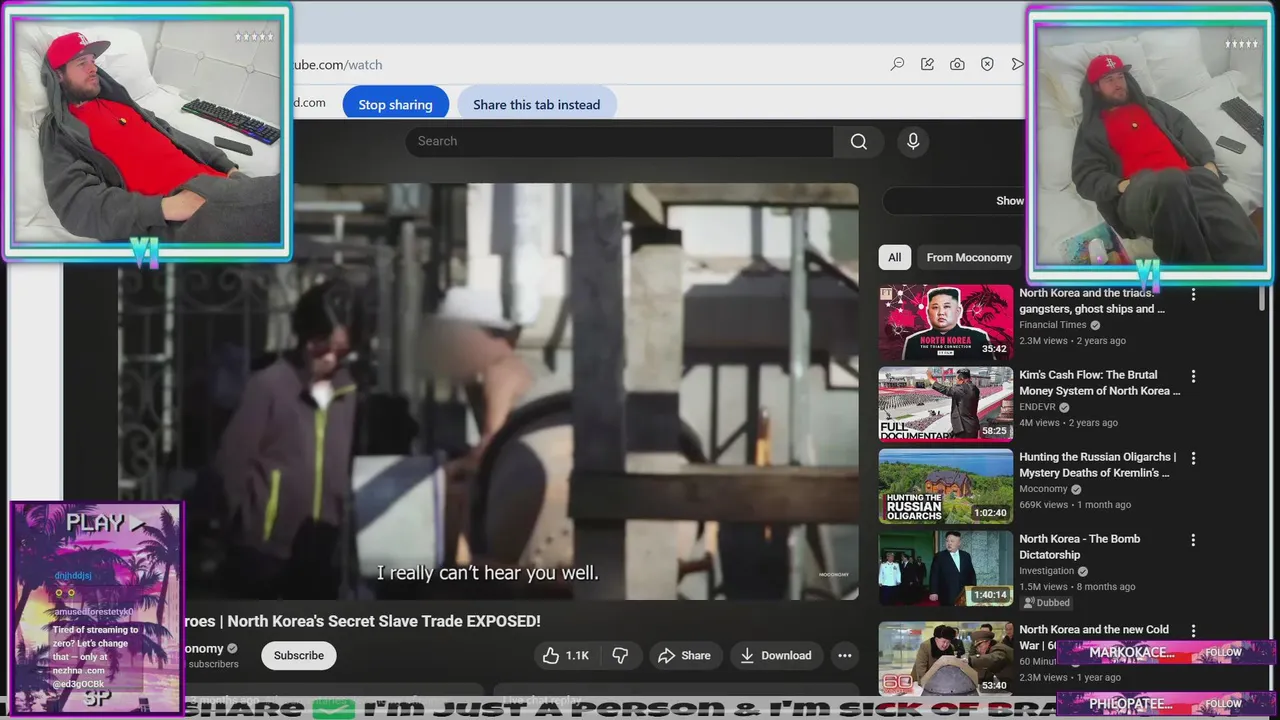Click the 1.1K like count
This screenshot has width=1280, height=720.
tap(577, 656)
